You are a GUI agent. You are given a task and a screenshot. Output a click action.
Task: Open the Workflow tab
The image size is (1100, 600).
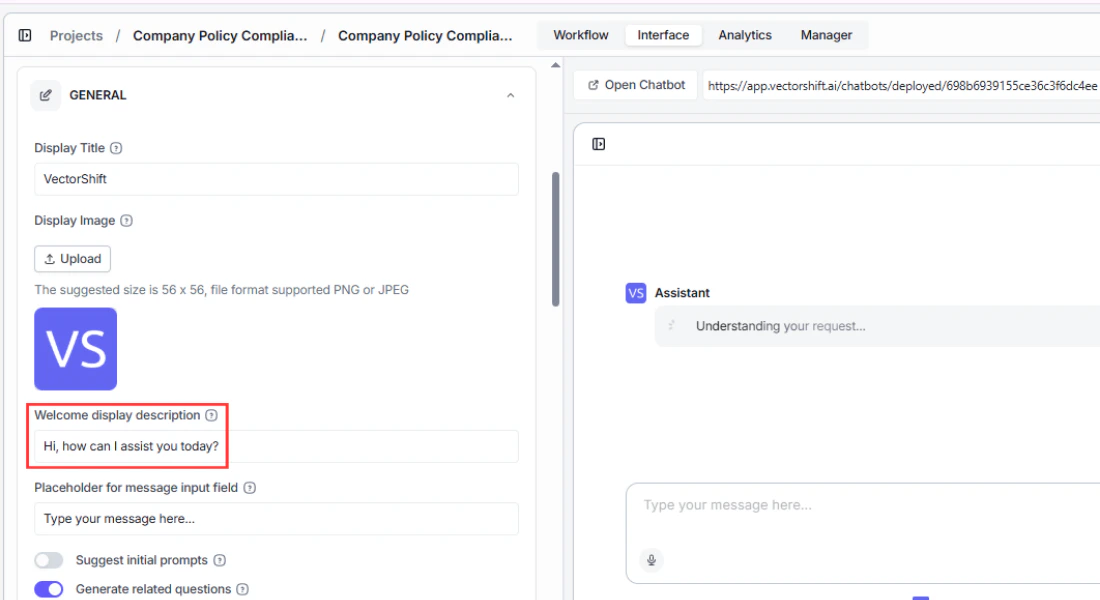pos(579,35)
